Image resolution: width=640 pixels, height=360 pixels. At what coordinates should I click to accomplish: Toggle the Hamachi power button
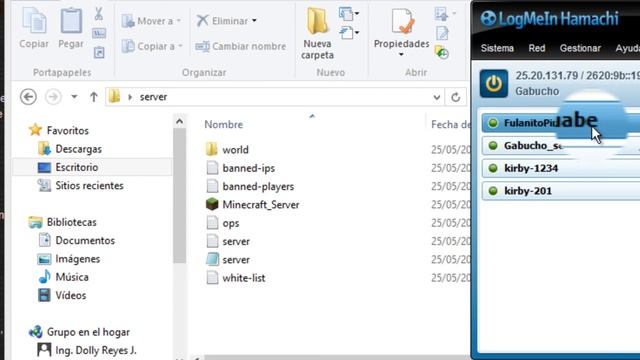tap(494, 84)
